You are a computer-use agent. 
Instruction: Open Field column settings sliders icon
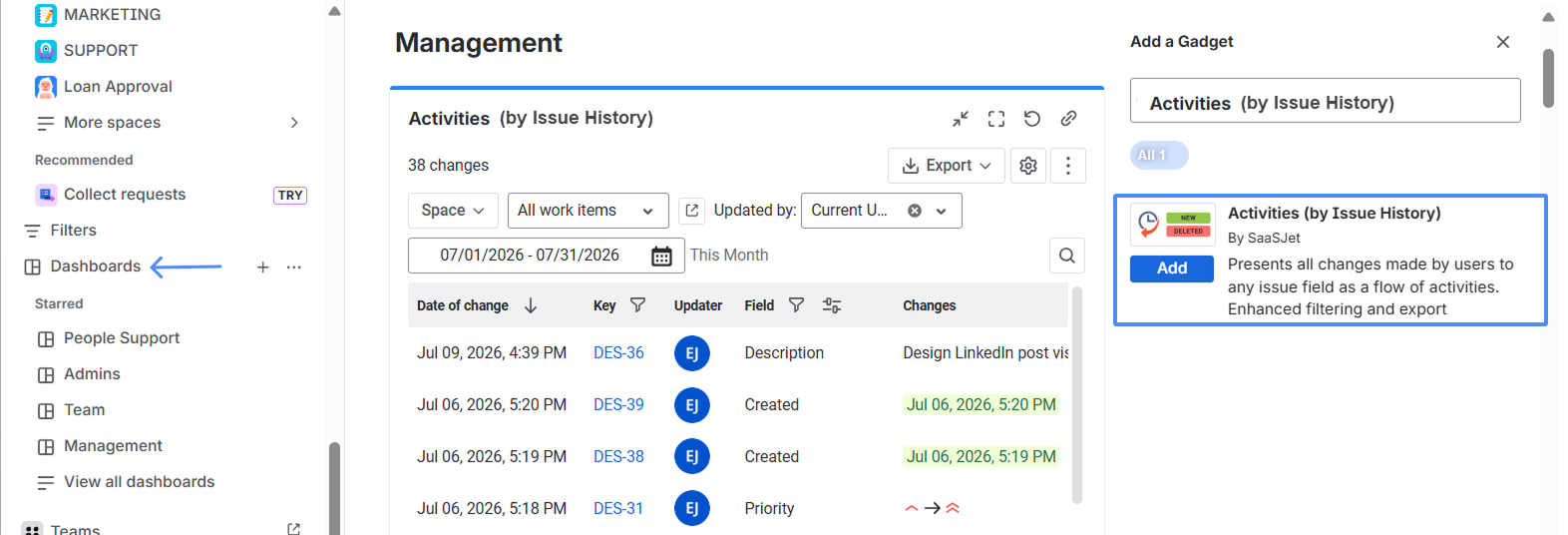pyautogui.click(x=832, y=305)
